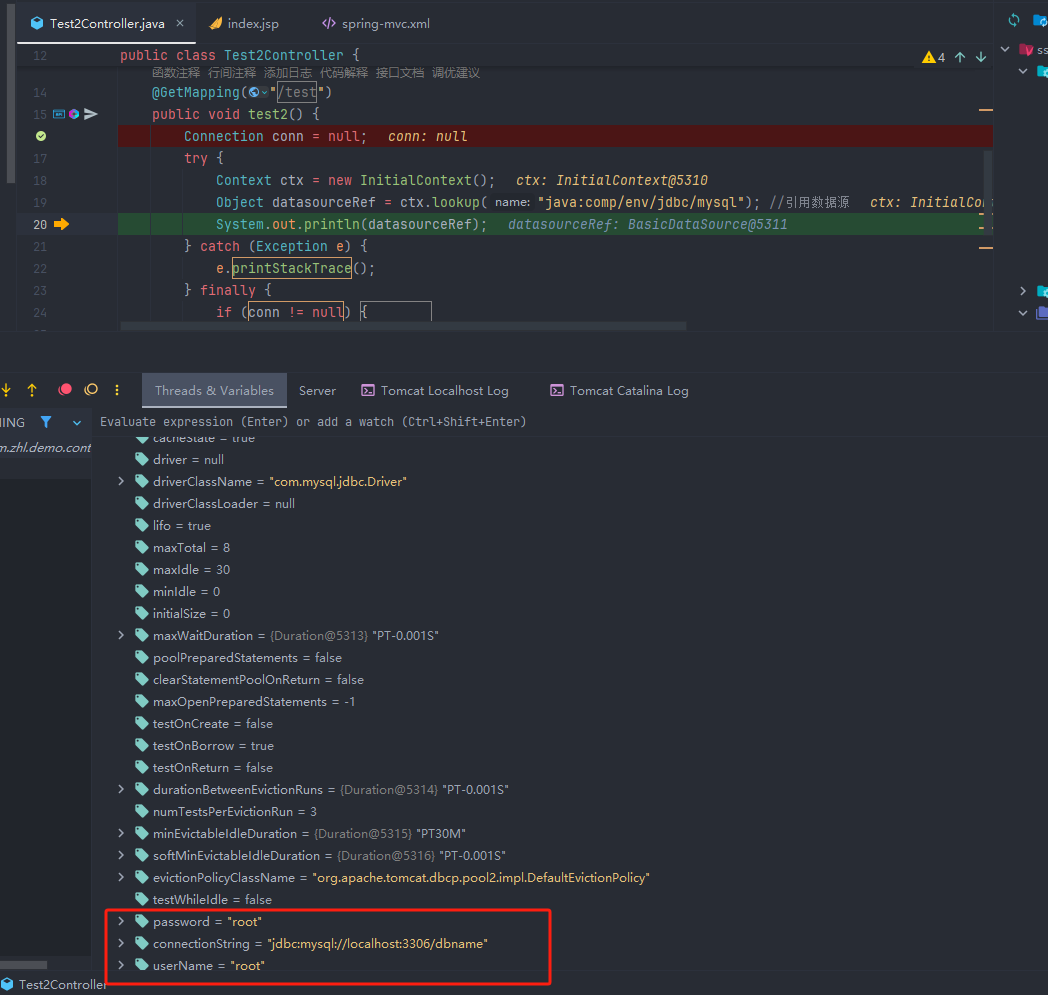Viewport: 1048px width, 995px height.
Task: Expand the password variable node
Action: (x=121, y=921)
